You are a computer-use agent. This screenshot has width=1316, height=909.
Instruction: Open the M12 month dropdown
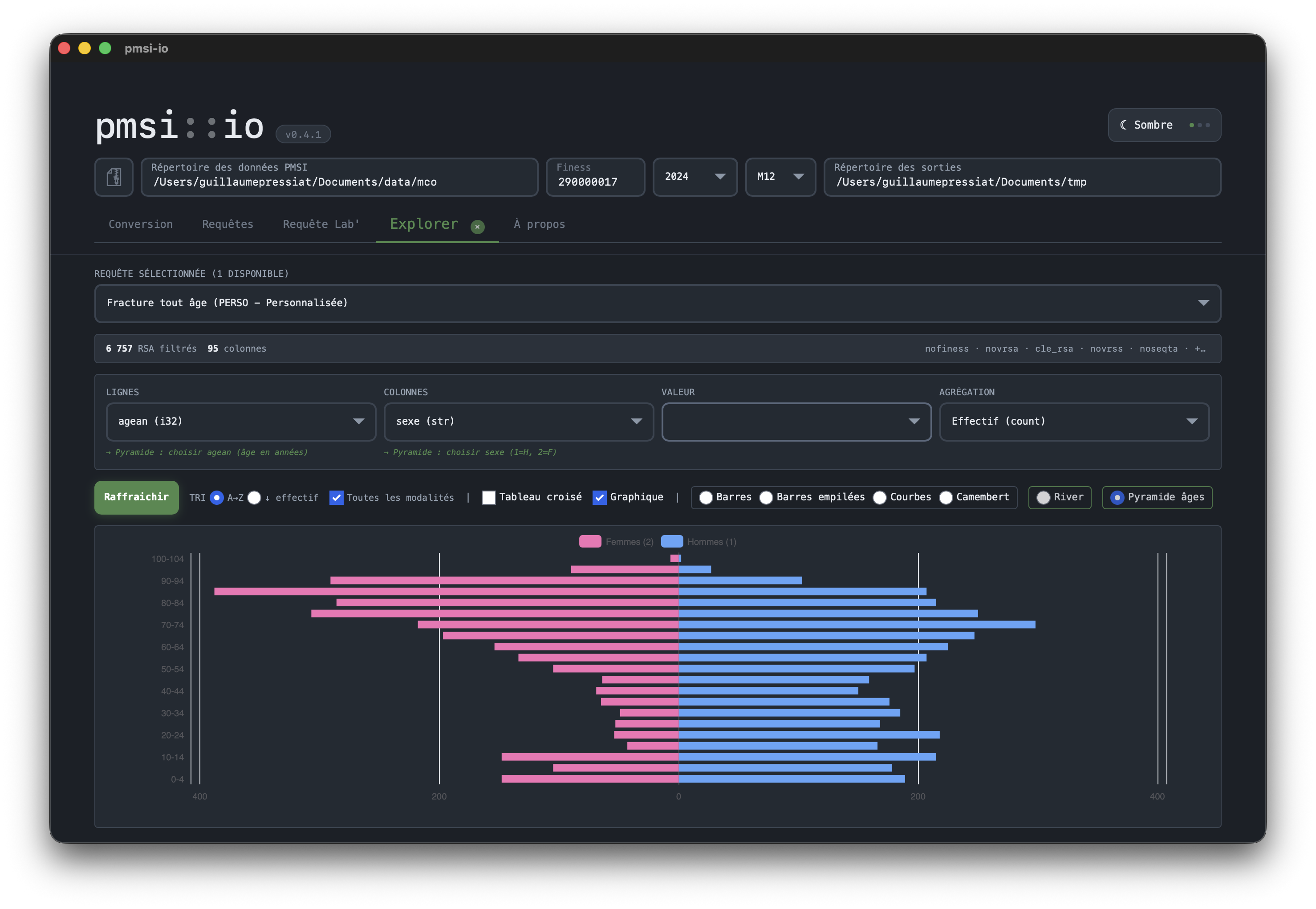pos(780,177)
